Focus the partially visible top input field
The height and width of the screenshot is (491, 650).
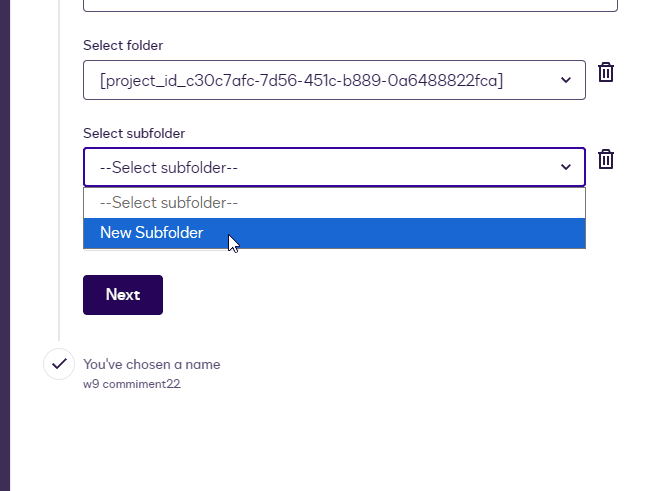click(x=350, y=4)
